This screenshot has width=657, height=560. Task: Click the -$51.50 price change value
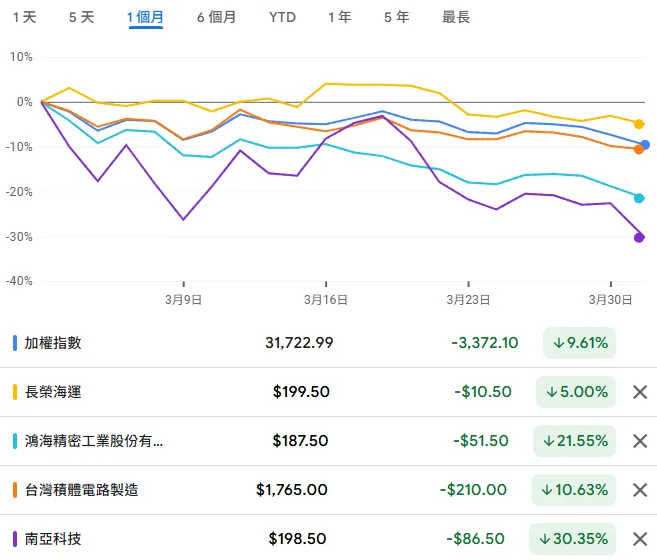[481, 441]
